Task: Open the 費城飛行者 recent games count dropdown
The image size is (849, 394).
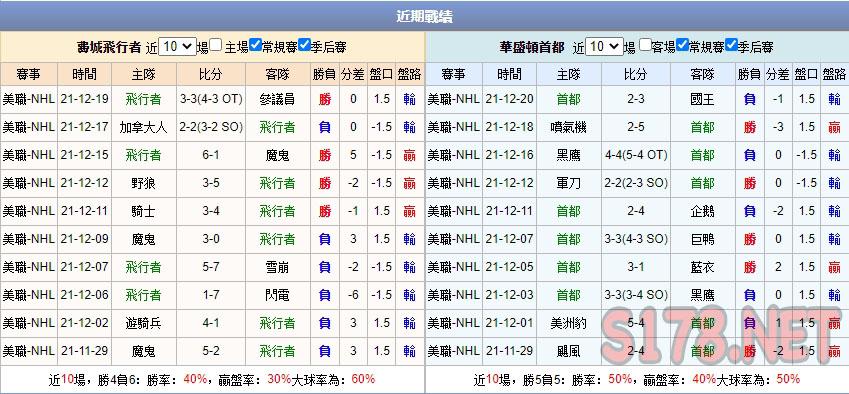Action: pos(177,47)
